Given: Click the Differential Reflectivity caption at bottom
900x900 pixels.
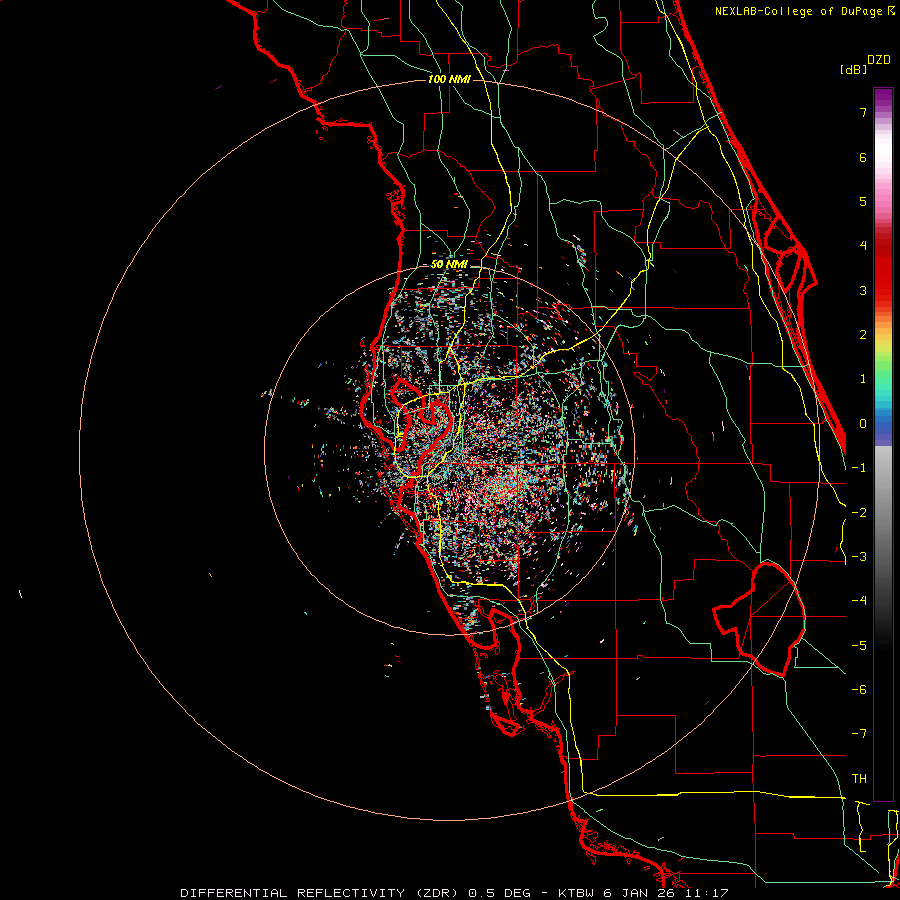Looking at the screenshot, I should 454,893.
